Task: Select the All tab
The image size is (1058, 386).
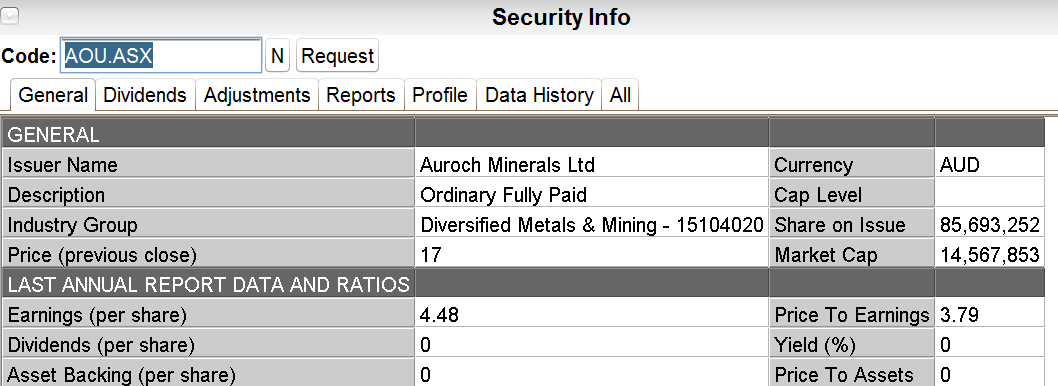Action: (x=620, y=95)
